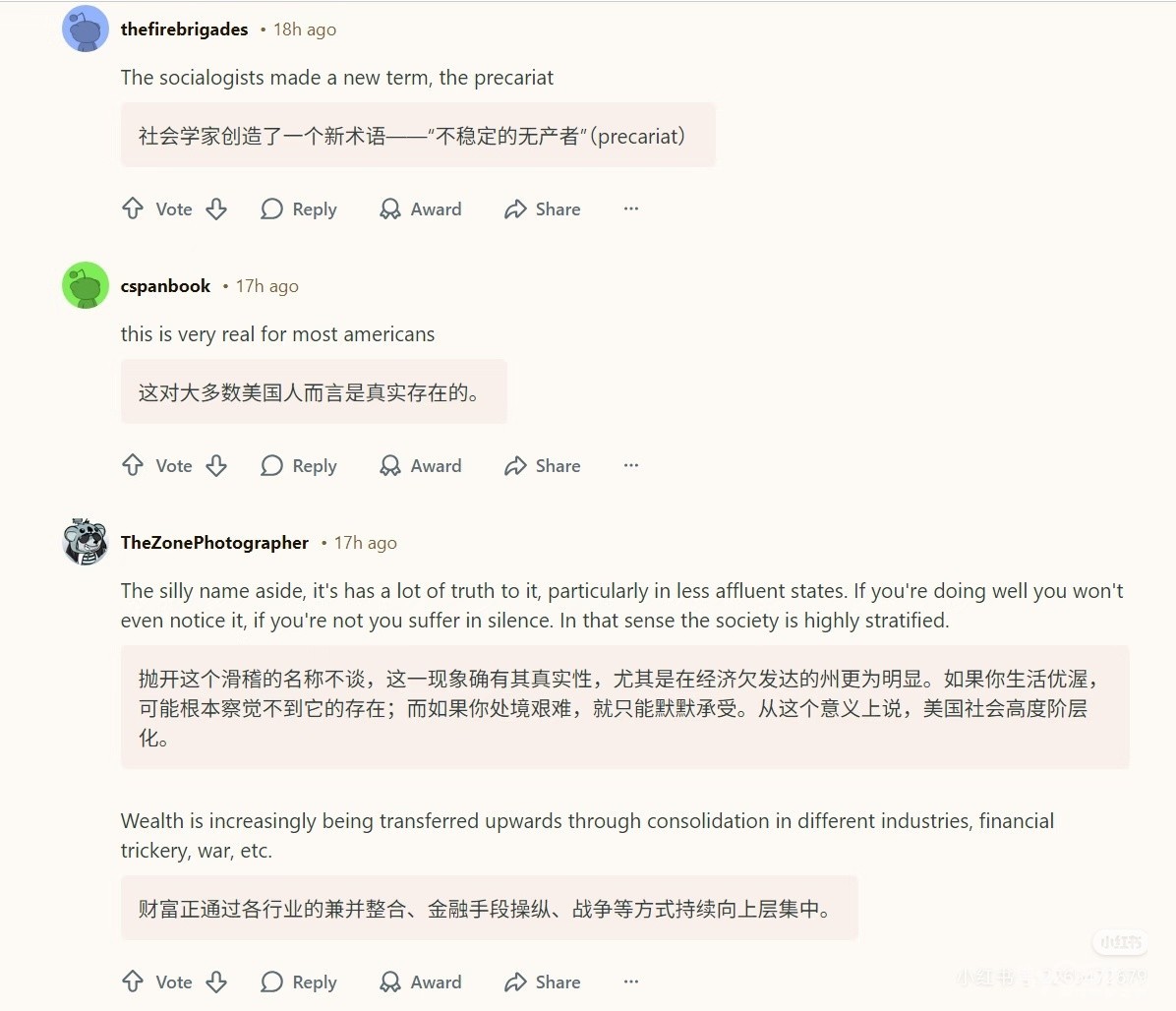1176x1011 pixels.
Task: Open ellipsis menu on cspanbook's comment
Action: (x=631, y=465)
